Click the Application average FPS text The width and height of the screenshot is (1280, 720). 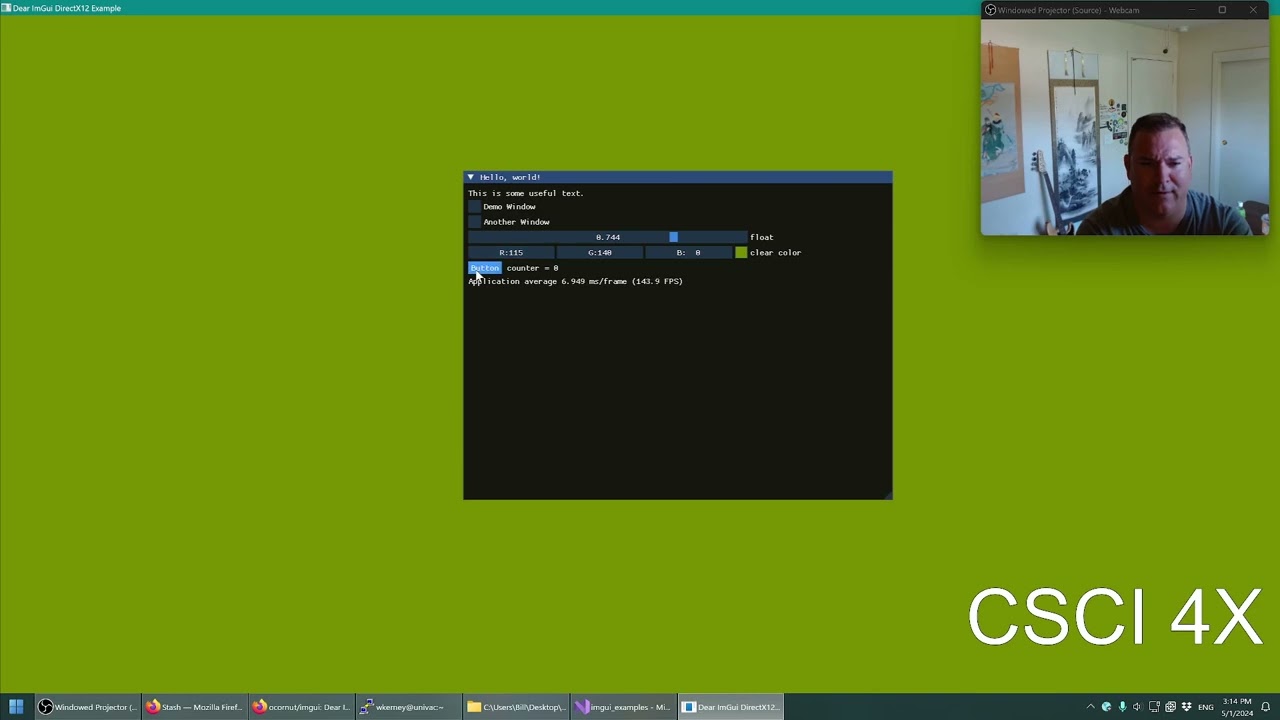coord(575,281)
